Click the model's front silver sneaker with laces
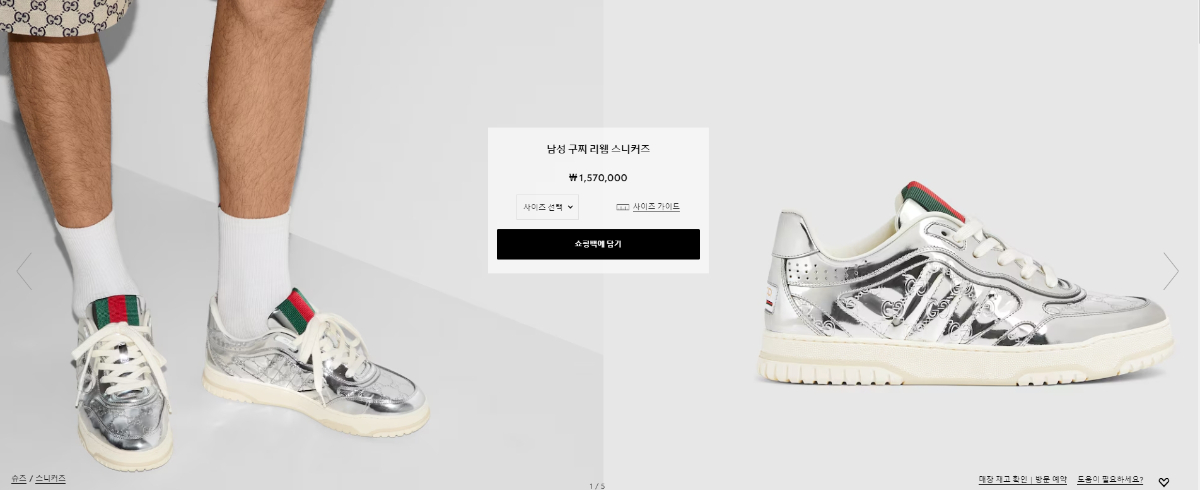The image size is (1200, 490). 121,382
